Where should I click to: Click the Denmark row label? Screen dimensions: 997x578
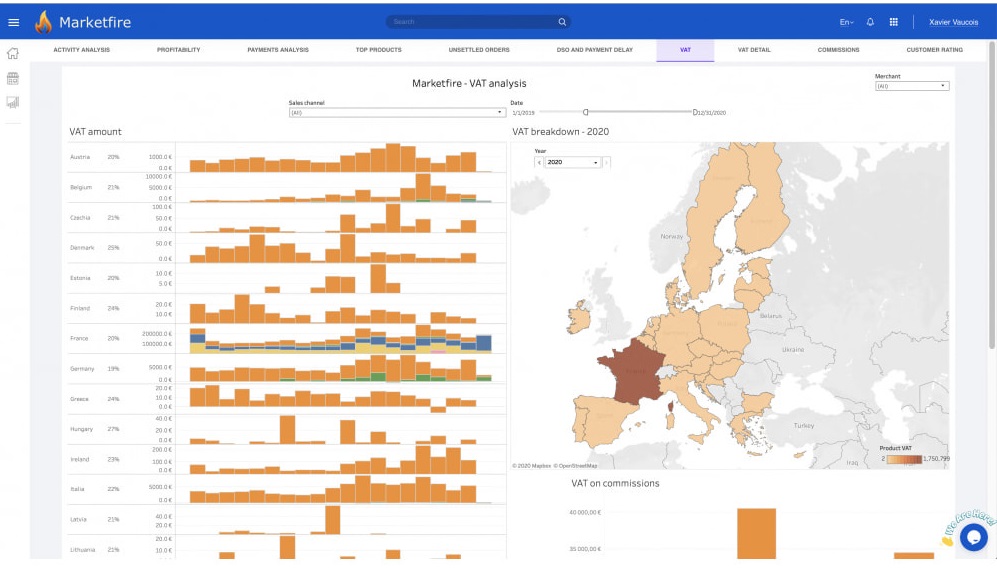[x=82, y=248]
